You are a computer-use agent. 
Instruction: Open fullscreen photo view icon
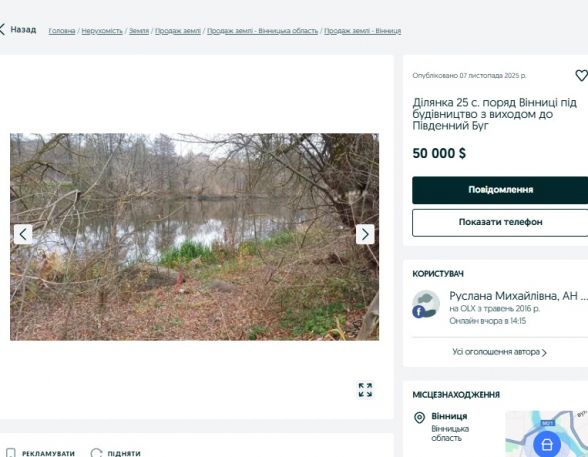pos(365,390)
